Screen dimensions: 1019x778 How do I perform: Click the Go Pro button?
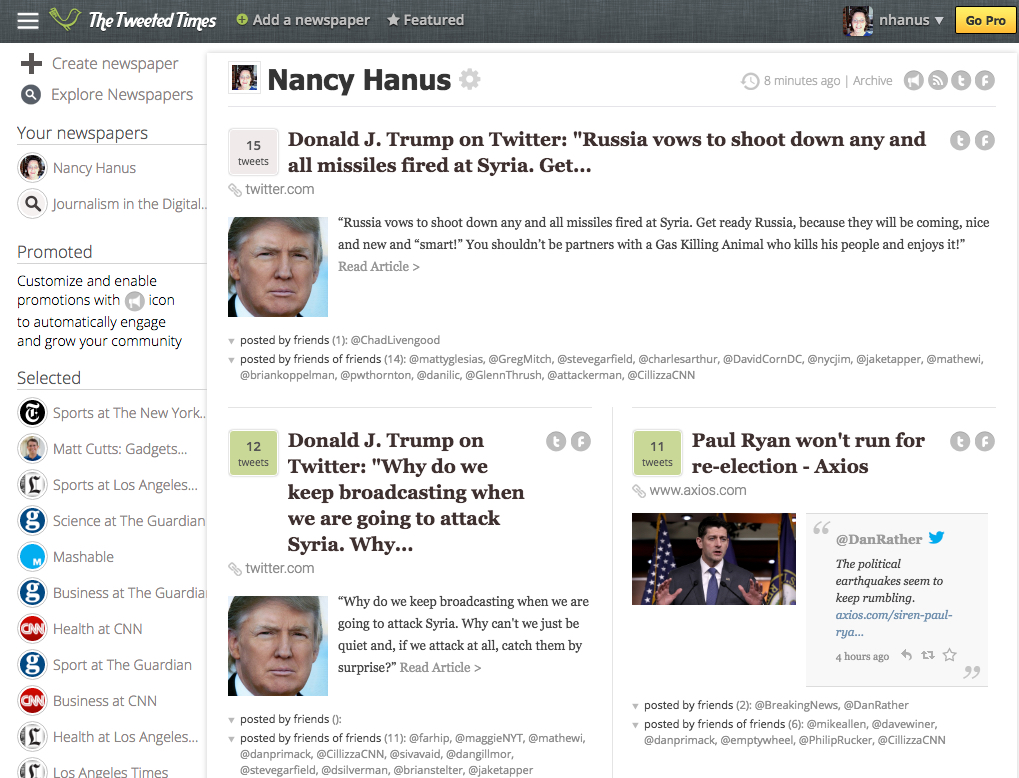985,20
